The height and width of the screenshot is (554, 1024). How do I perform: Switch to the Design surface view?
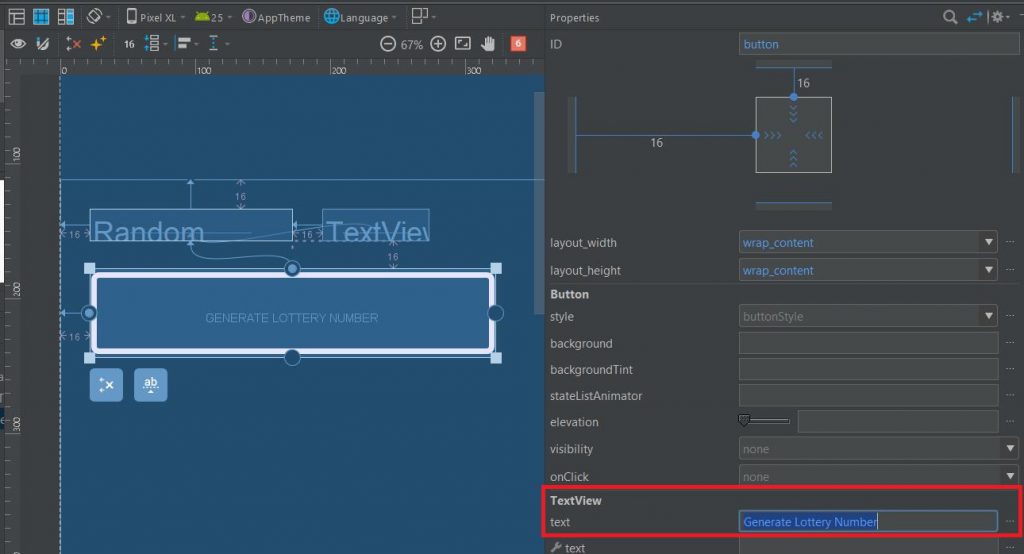pos(17,17)
